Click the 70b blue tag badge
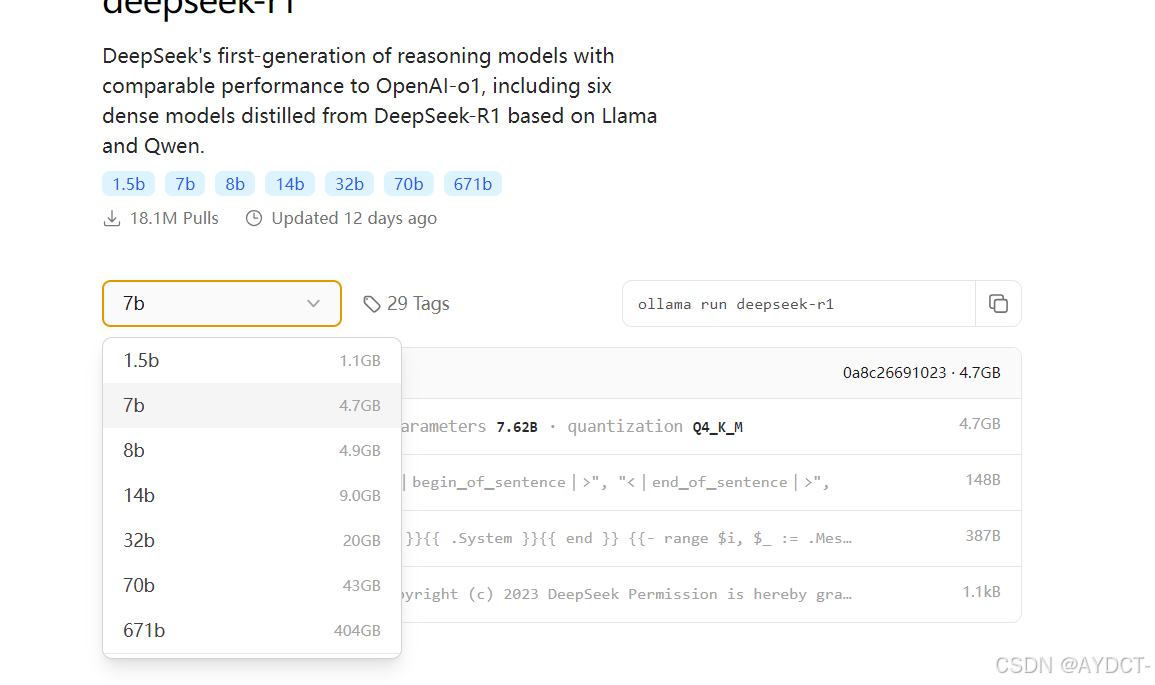 pos(409,184)
